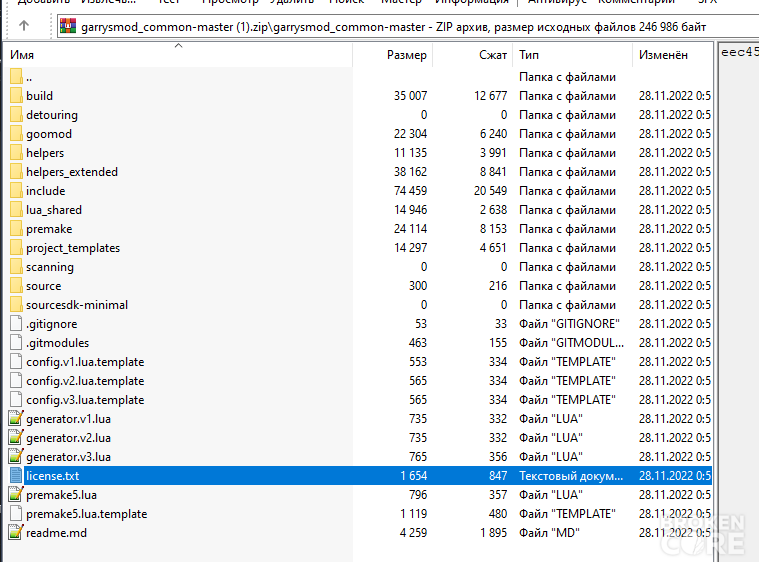Click modified date of source folder

tap(674, 286)
